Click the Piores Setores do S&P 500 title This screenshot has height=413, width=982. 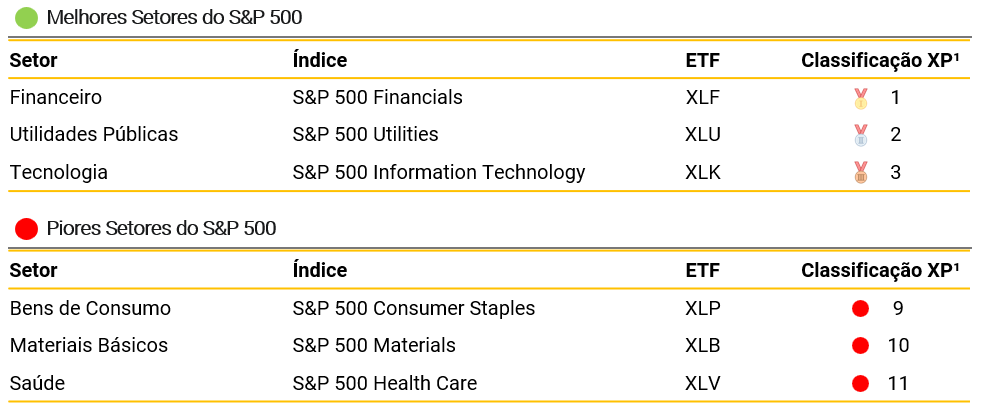[161, 229]
